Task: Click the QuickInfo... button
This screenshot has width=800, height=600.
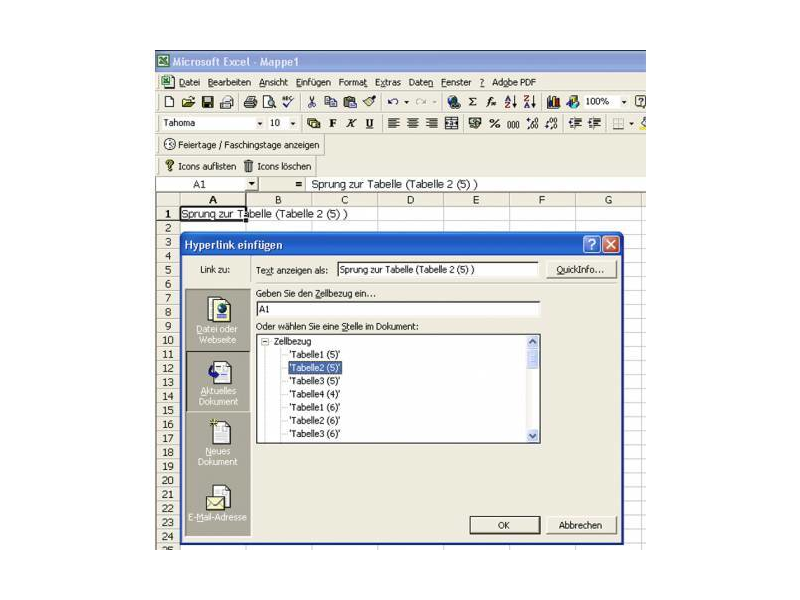Action: click(581, 269)
